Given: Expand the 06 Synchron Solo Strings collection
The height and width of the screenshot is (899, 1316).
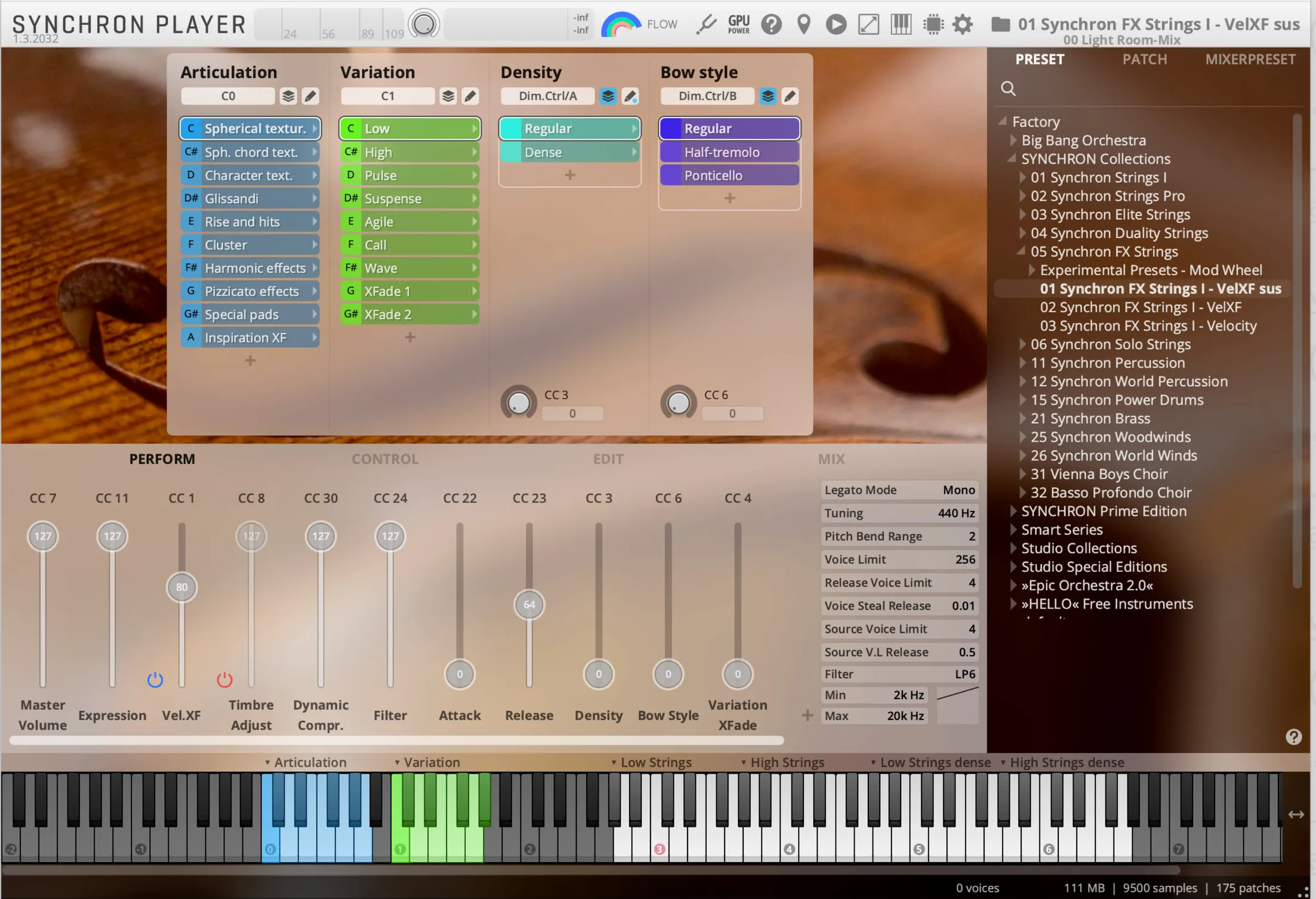Looking at the screenshot, I should pyautogui.click(x=1024, y=344).
